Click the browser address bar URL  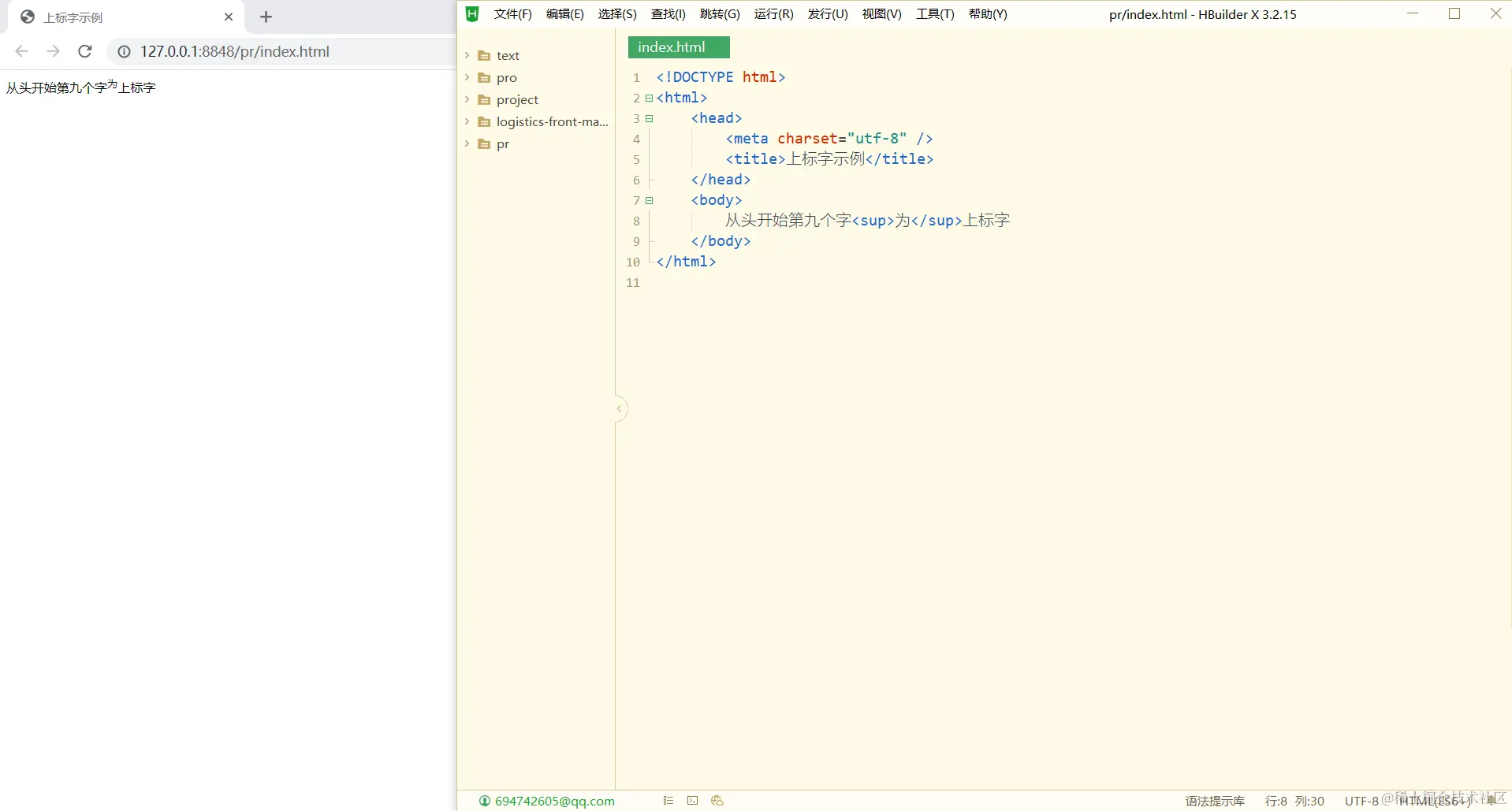point(235,51)
